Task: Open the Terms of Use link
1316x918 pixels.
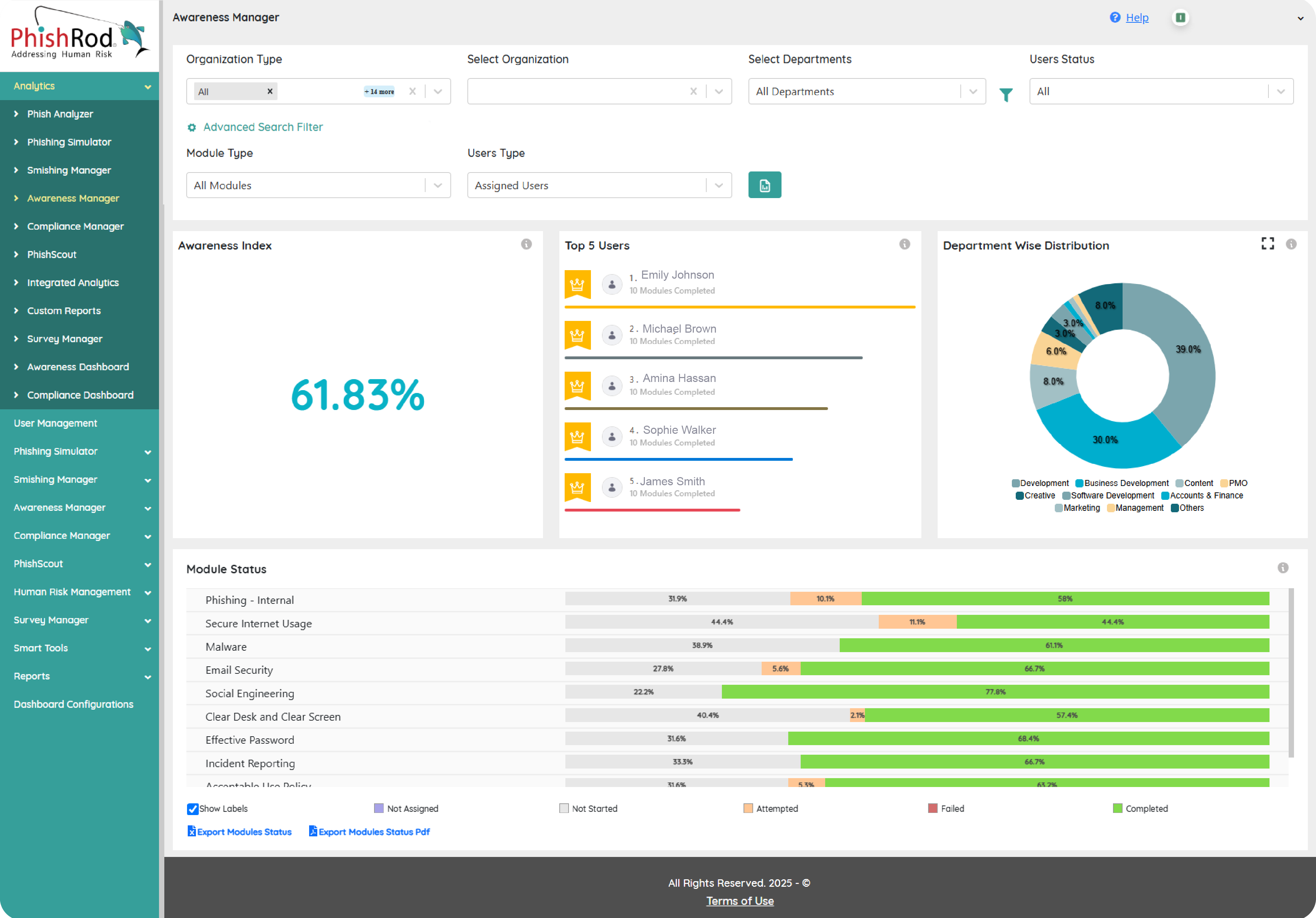Action: click(x=739, y=901)
